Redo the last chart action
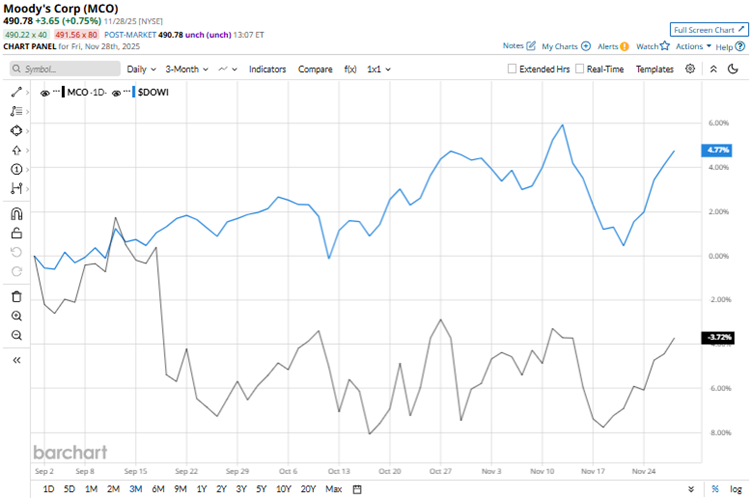 click(x=16, y=272)
